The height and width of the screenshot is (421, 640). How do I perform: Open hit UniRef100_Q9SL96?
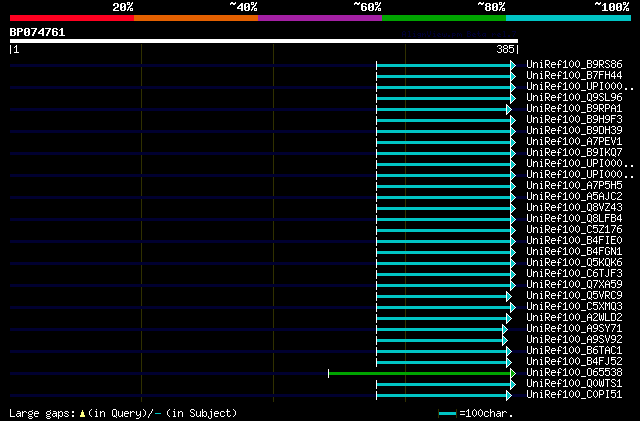pos(574,98)
